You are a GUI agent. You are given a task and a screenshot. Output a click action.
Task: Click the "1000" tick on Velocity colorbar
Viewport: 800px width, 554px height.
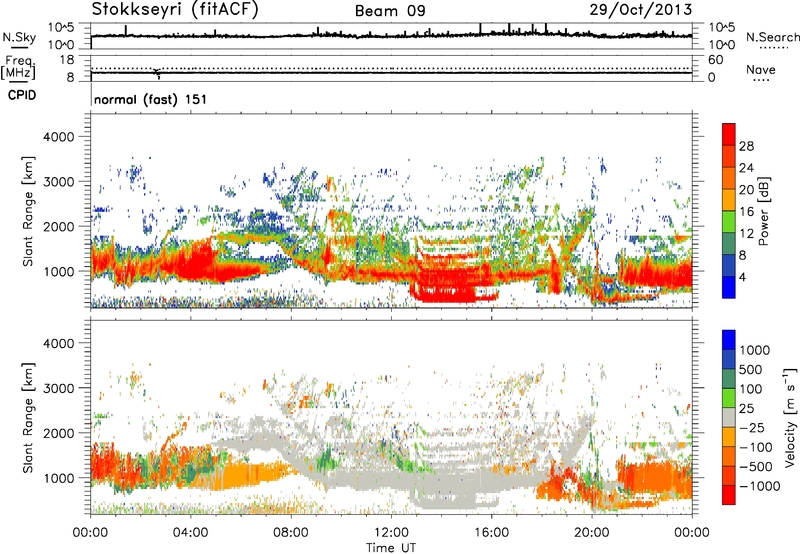(754, 350)
